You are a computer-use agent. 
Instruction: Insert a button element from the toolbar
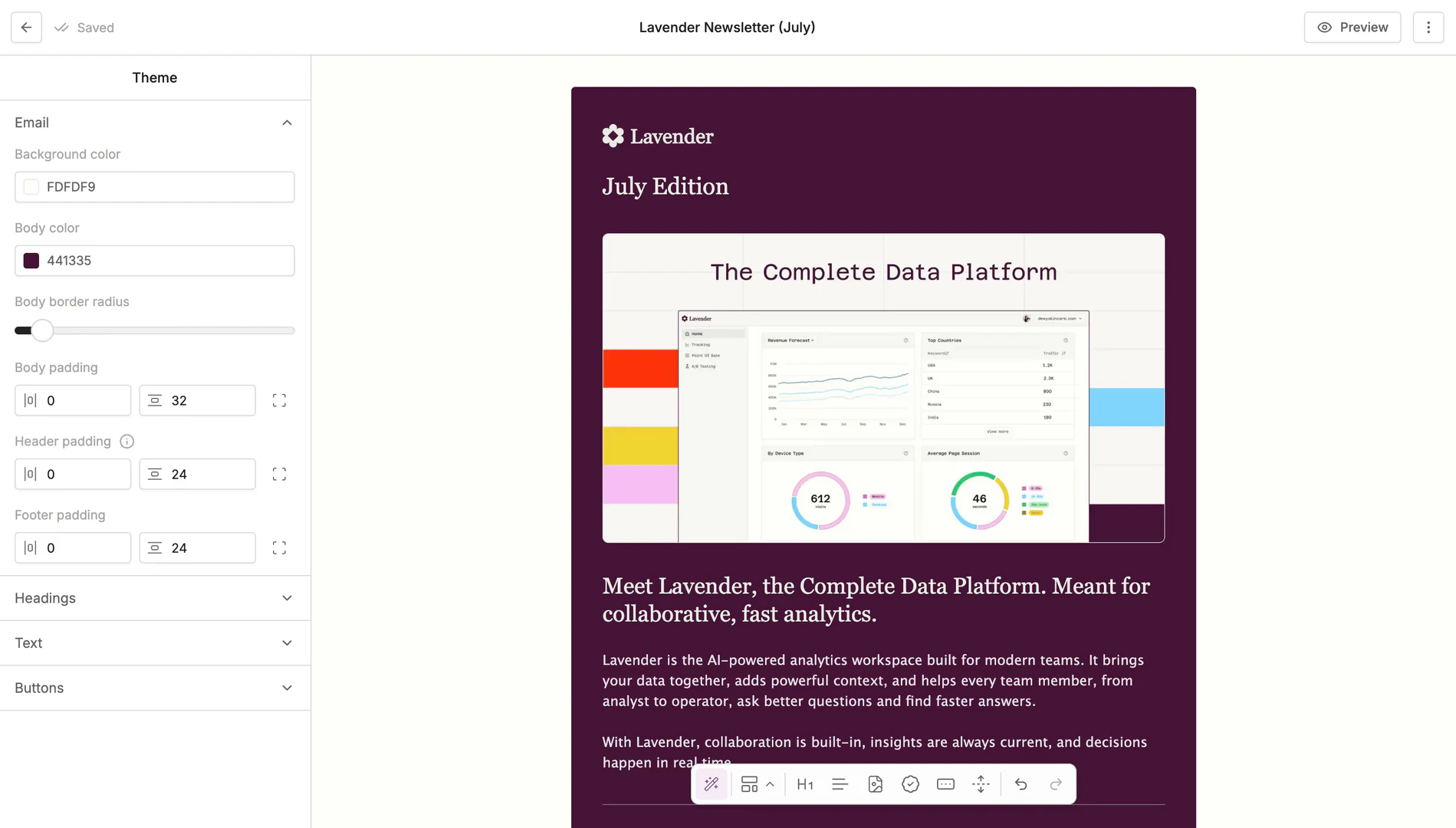(945, 784)
